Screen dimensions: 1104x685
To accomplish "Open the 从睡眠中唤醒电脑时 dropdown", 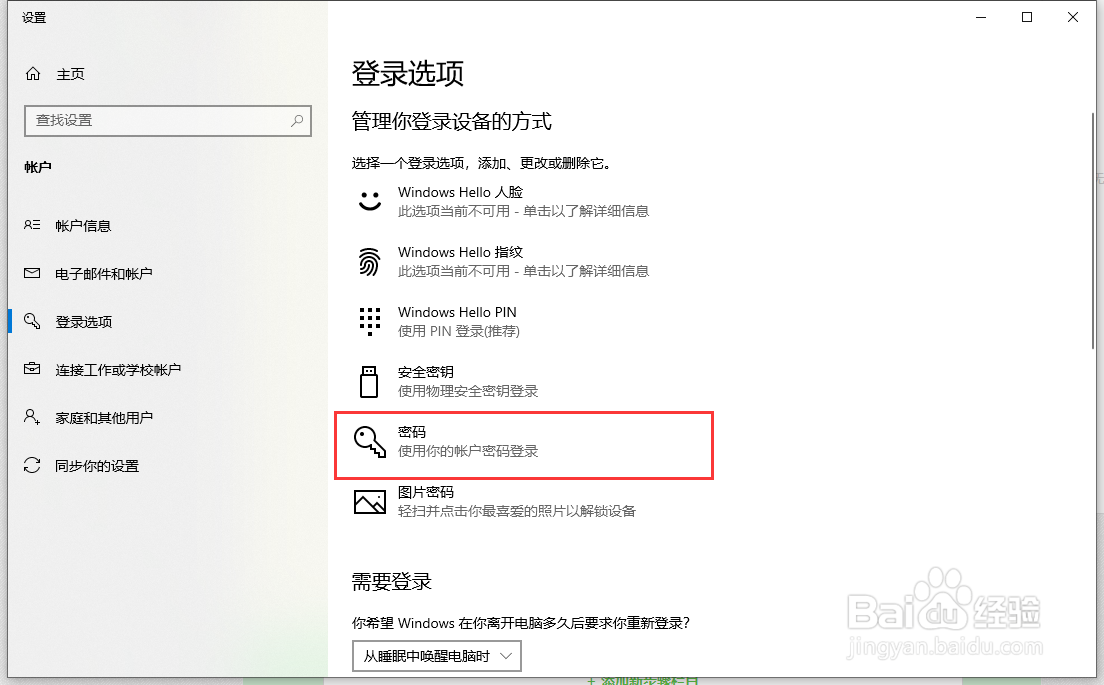I will pyautogui.click(x=436, y=656).
